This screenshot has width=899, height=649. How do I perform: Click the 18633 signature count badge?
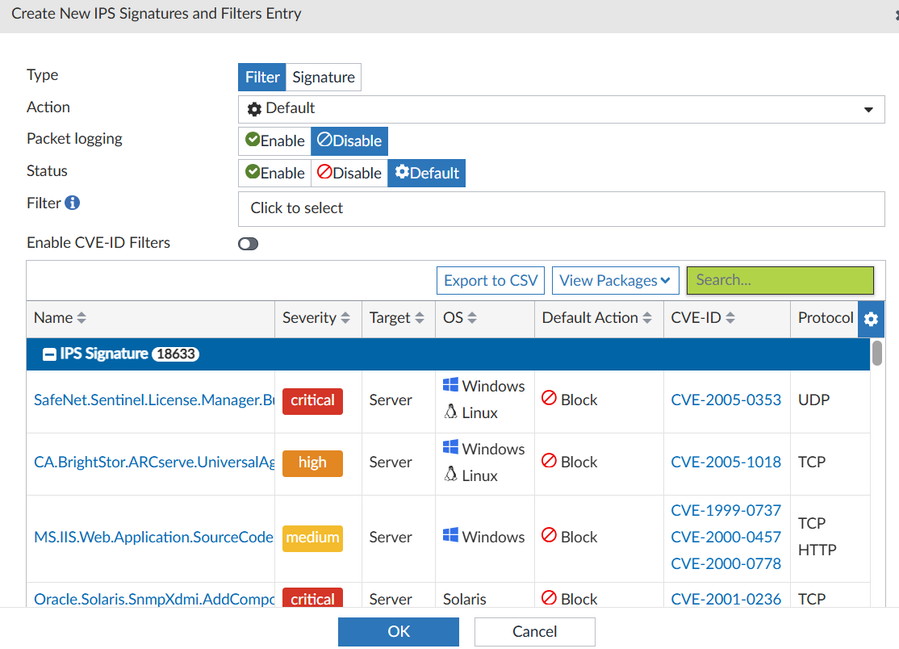pos(175,354)
